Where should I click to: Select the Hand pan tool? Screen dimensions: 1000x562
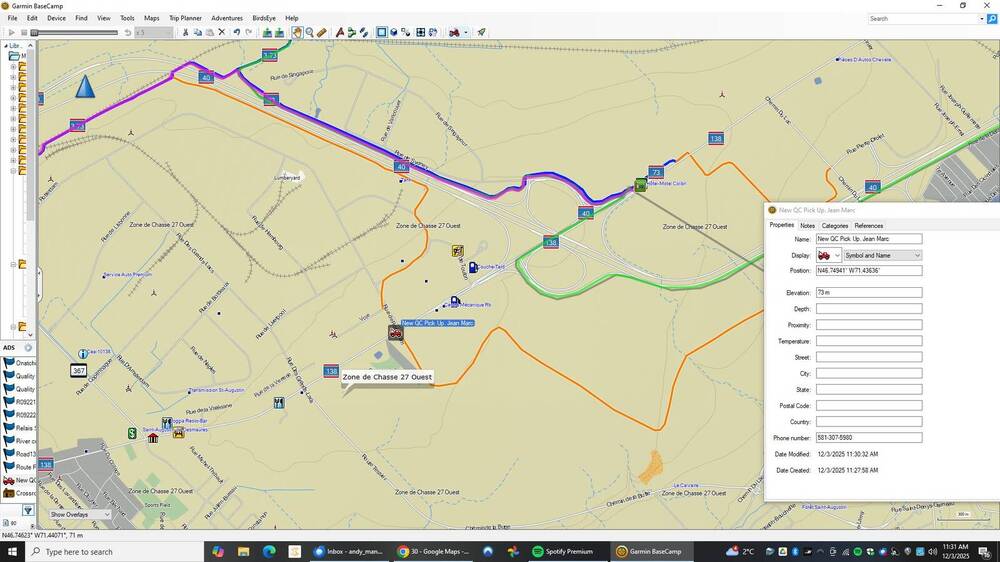click(297, 33)
